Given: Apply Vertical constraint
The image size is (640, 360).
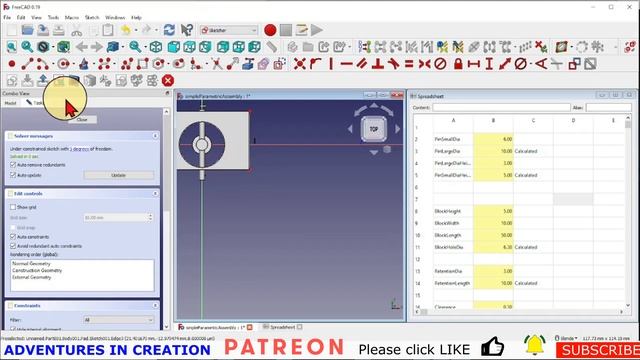Looking at the screenshot, I should [x=331, y=64].
